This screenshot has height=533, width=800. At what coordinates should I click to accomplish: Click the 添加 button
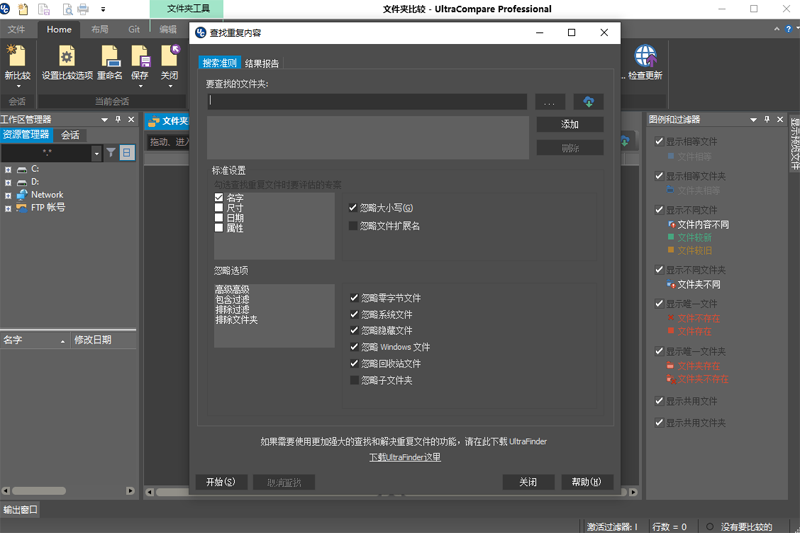[x=570, y=124]
